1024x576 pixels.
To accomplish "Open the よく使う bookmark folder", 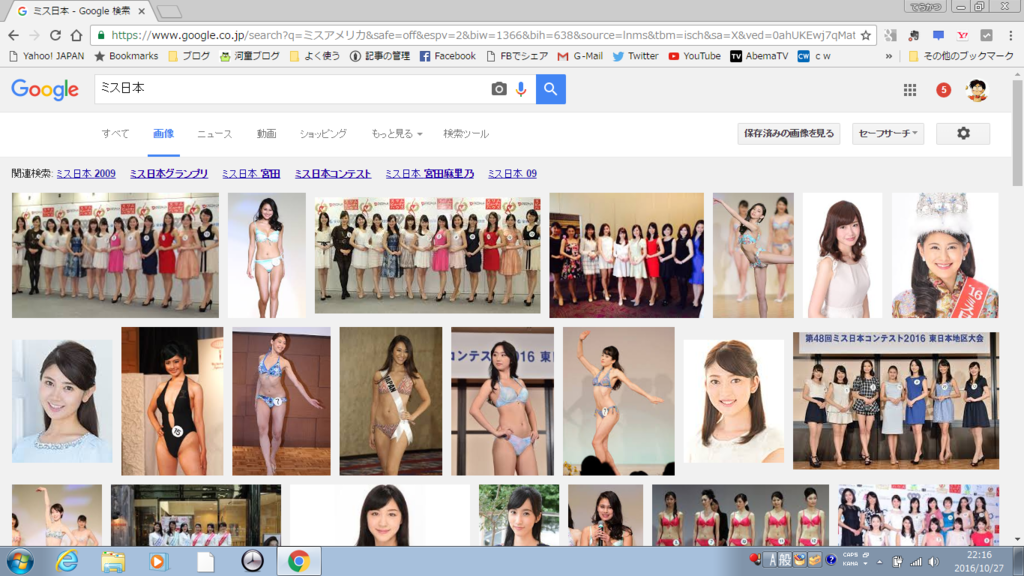I will click(315, 56).
